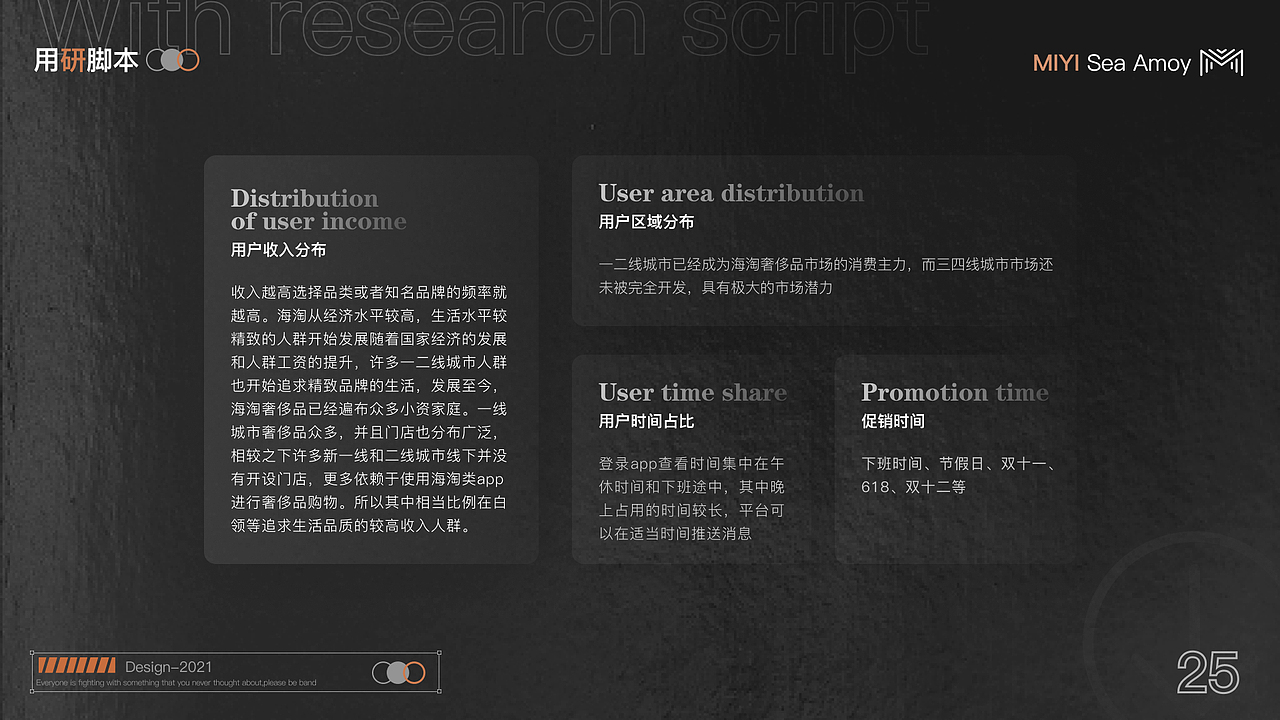Image resolution: width=1280 pixels, height=720 pixels.
Task: Click the Design-2021 footer label
Action: [168, 667]
